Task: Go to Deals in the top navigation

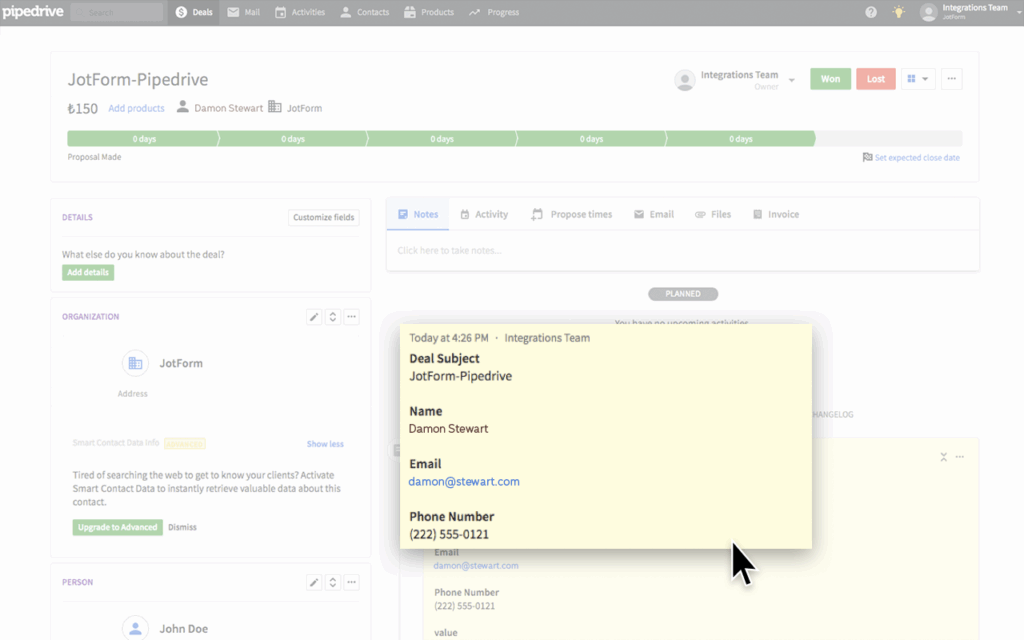Action: click(x=194, y=12)
